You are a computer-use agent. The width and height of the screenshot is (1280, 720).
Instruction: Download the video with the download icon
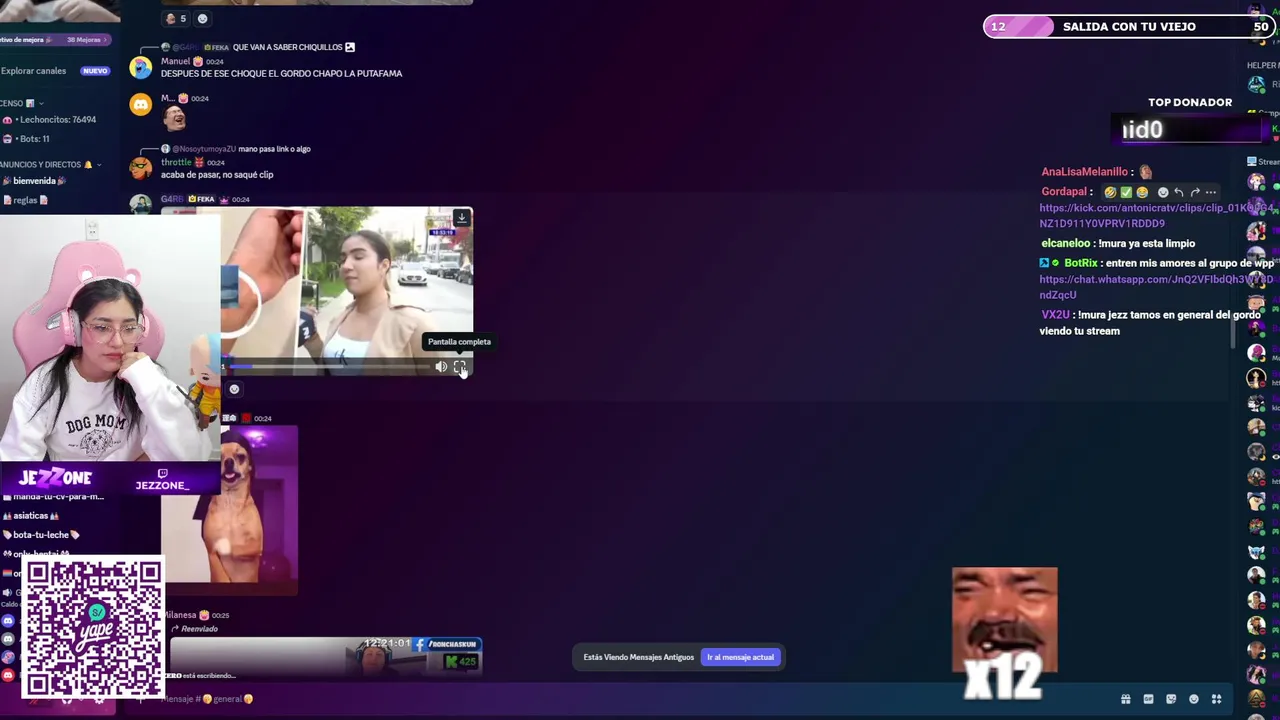click(461, 218)
